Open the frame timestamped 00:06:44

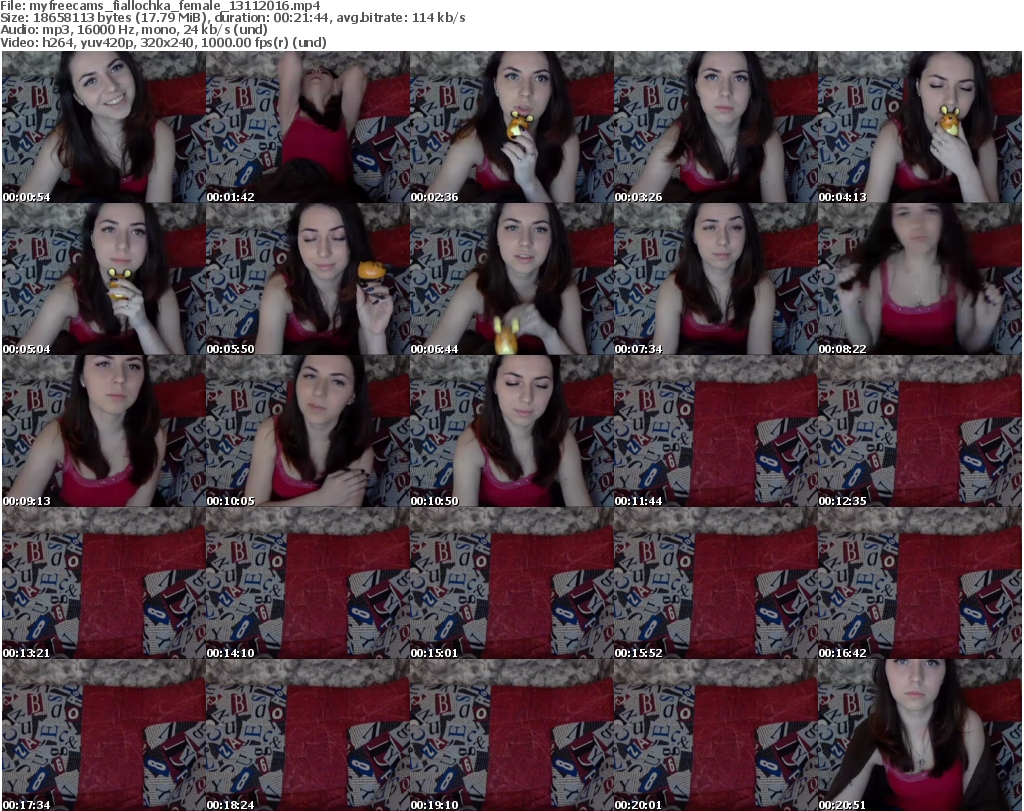[x=511, y=279]
